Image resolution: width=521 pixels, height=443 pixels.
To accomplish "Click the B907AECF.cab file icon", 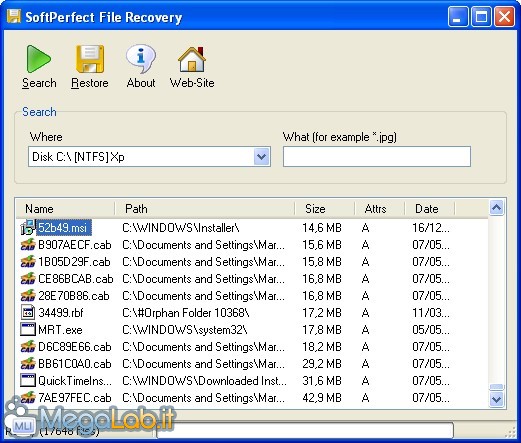I will pyautogui.click(x=28, y=245).
